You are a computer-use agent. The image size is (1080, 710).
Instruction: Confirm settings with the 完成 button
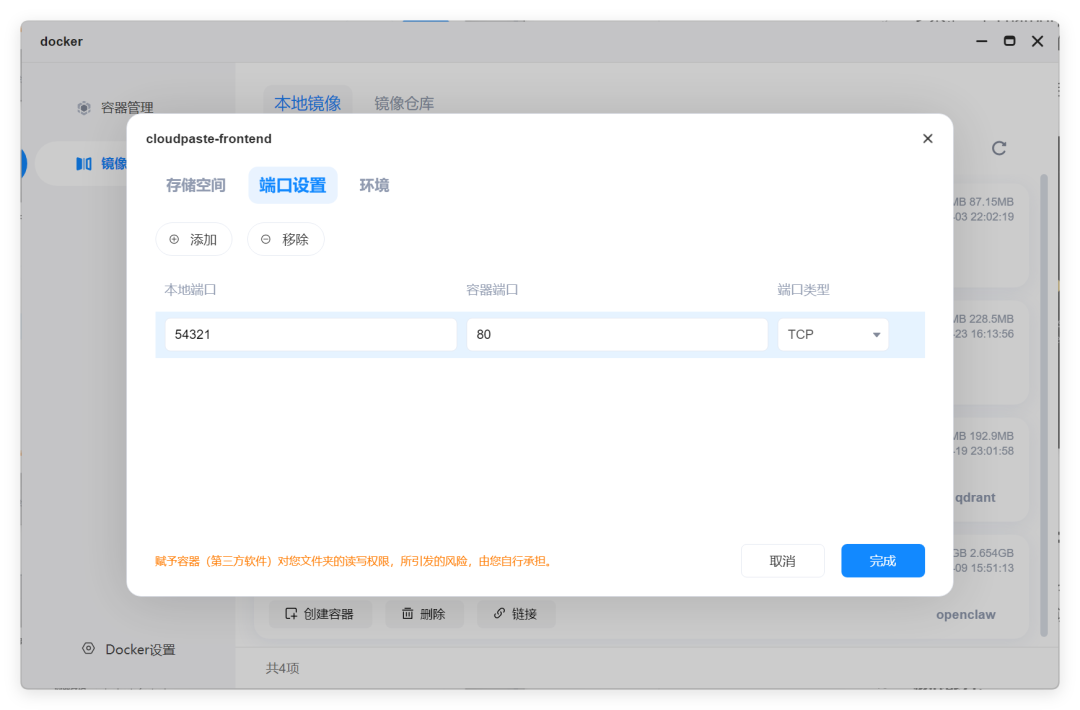pyautogui.click(x=882, y=560)
